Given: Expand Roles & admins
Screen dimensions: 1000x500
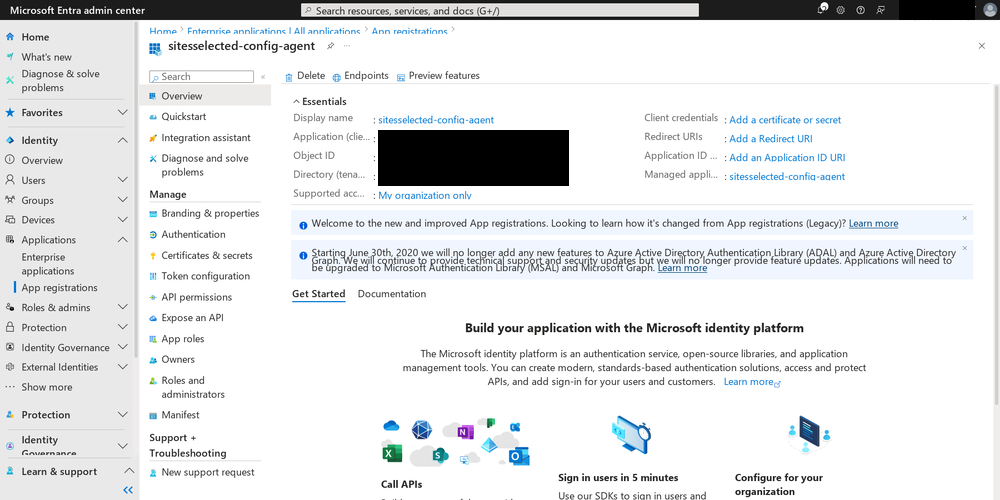Looking at the screenshot, I should click(x=123, y=307).
